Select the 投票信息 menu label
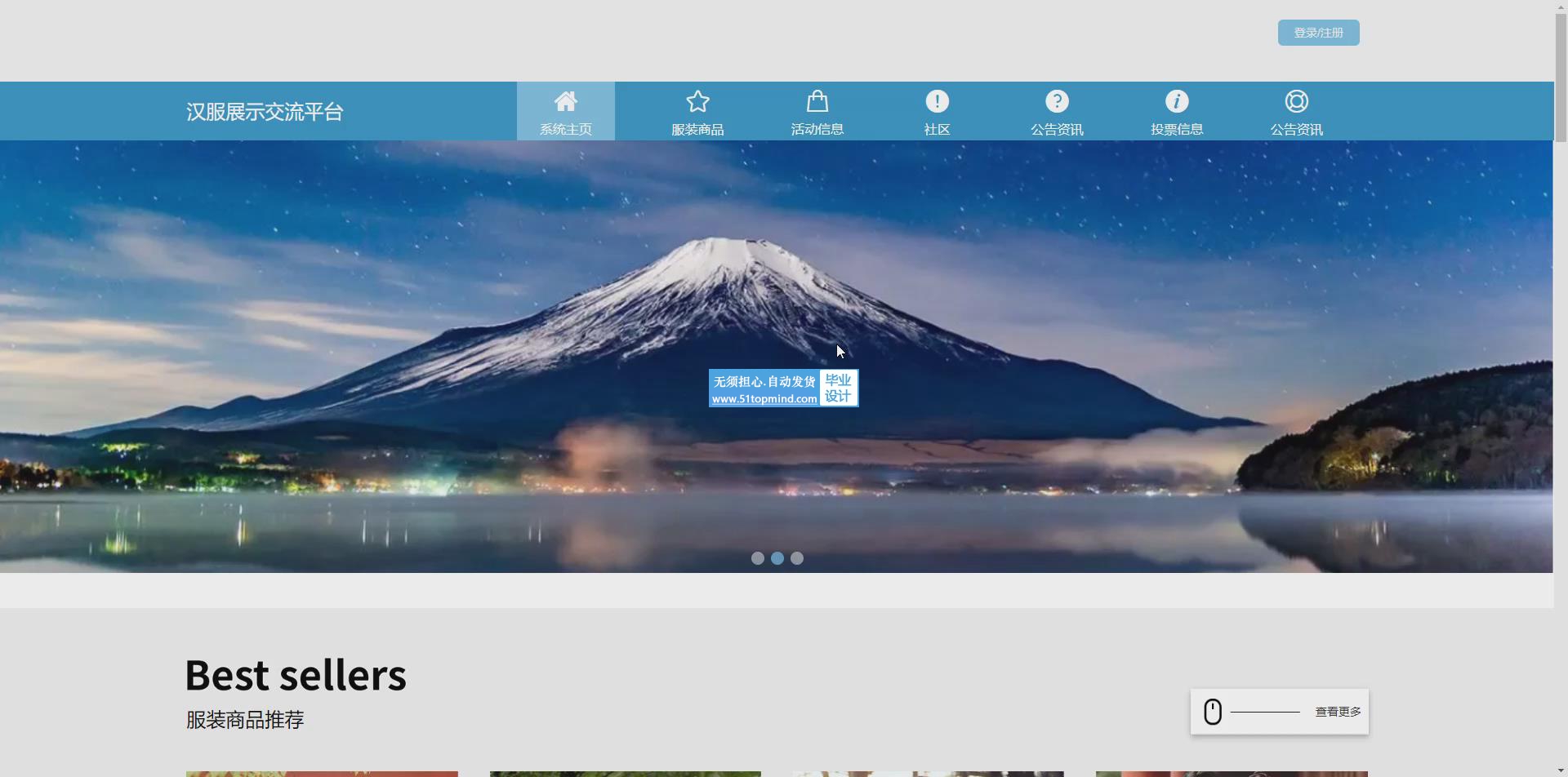Image resolution: width=1568 pixels, height=777 pixels. (x=1177, y=129)
